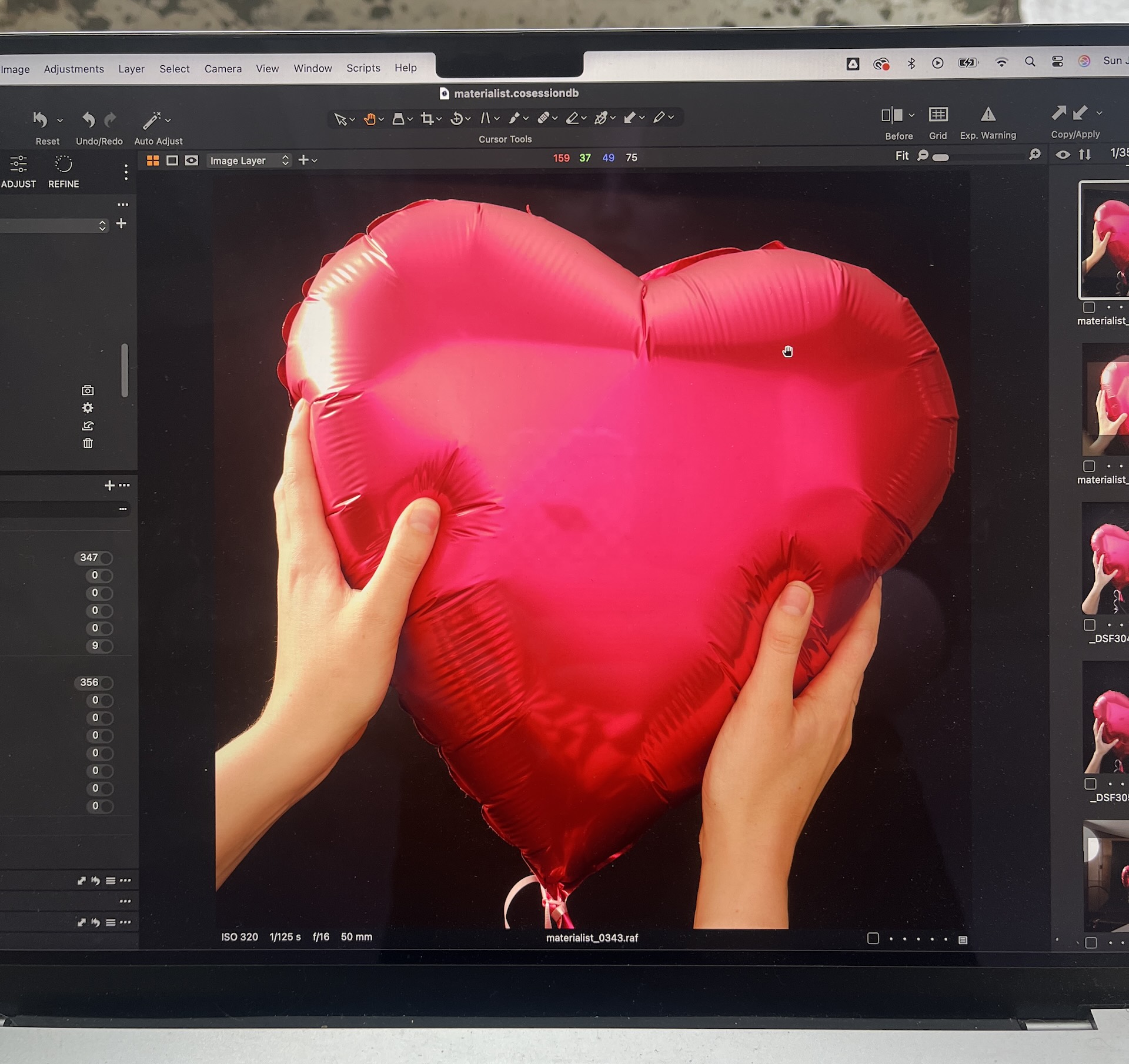Image resolution: width=1129 pixels, height=1064 pixels.
Task: Expand the add layer plus dropdown arrow
Action: [x=315, y=161]
